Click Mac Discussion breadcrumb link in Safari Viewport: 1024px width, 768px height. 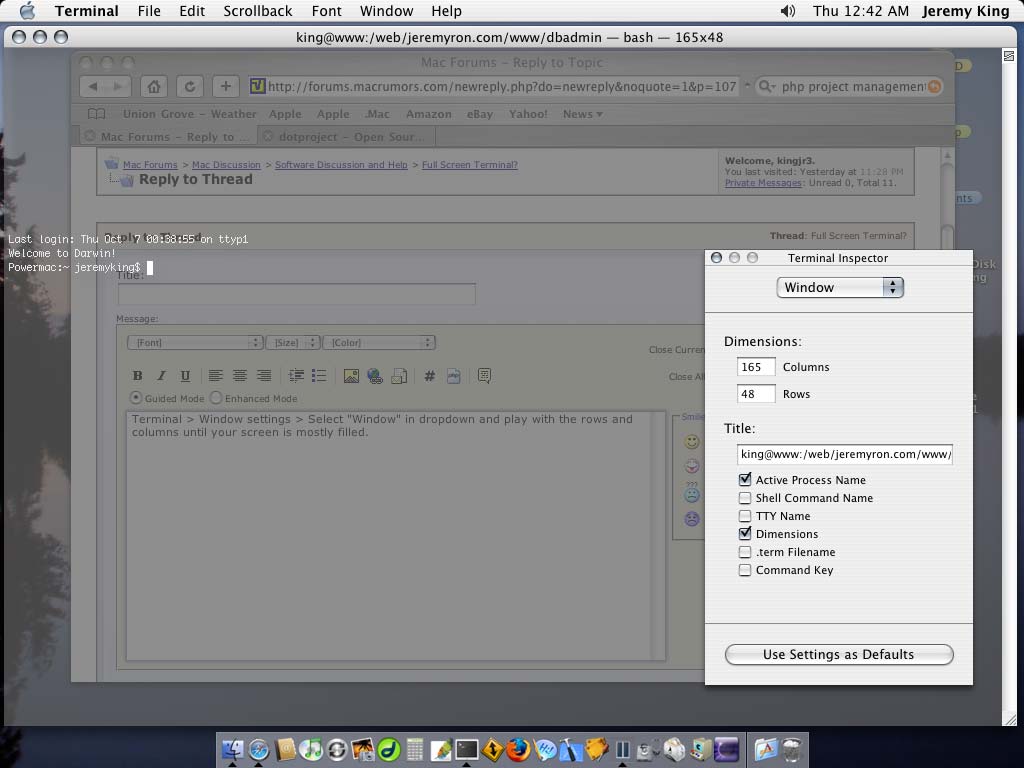pyautogui.click(x=226, y=165)
